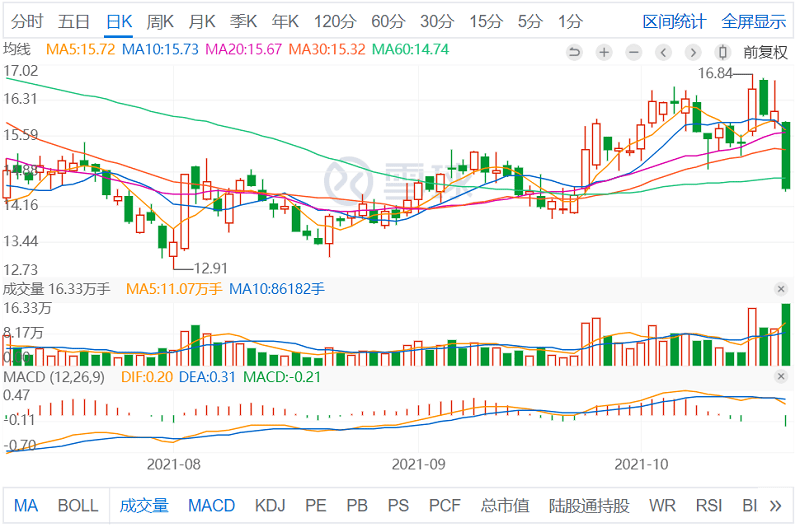This screenshot has width=800, height=532.
Task: Zoom out the chart with minus icon
Action: pos(634,51)
